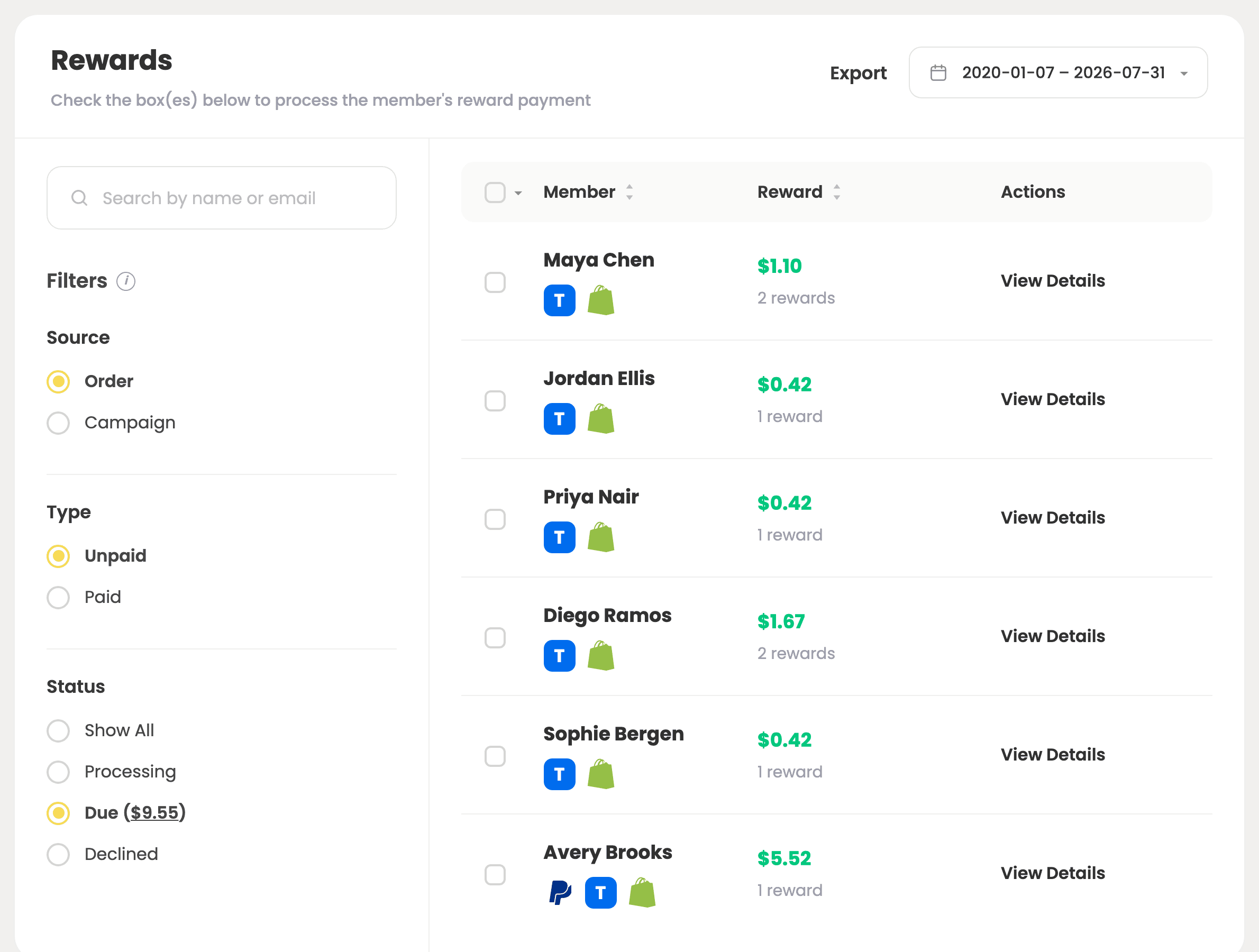Select the Processing status option
1259x952 pixels.
58,772
